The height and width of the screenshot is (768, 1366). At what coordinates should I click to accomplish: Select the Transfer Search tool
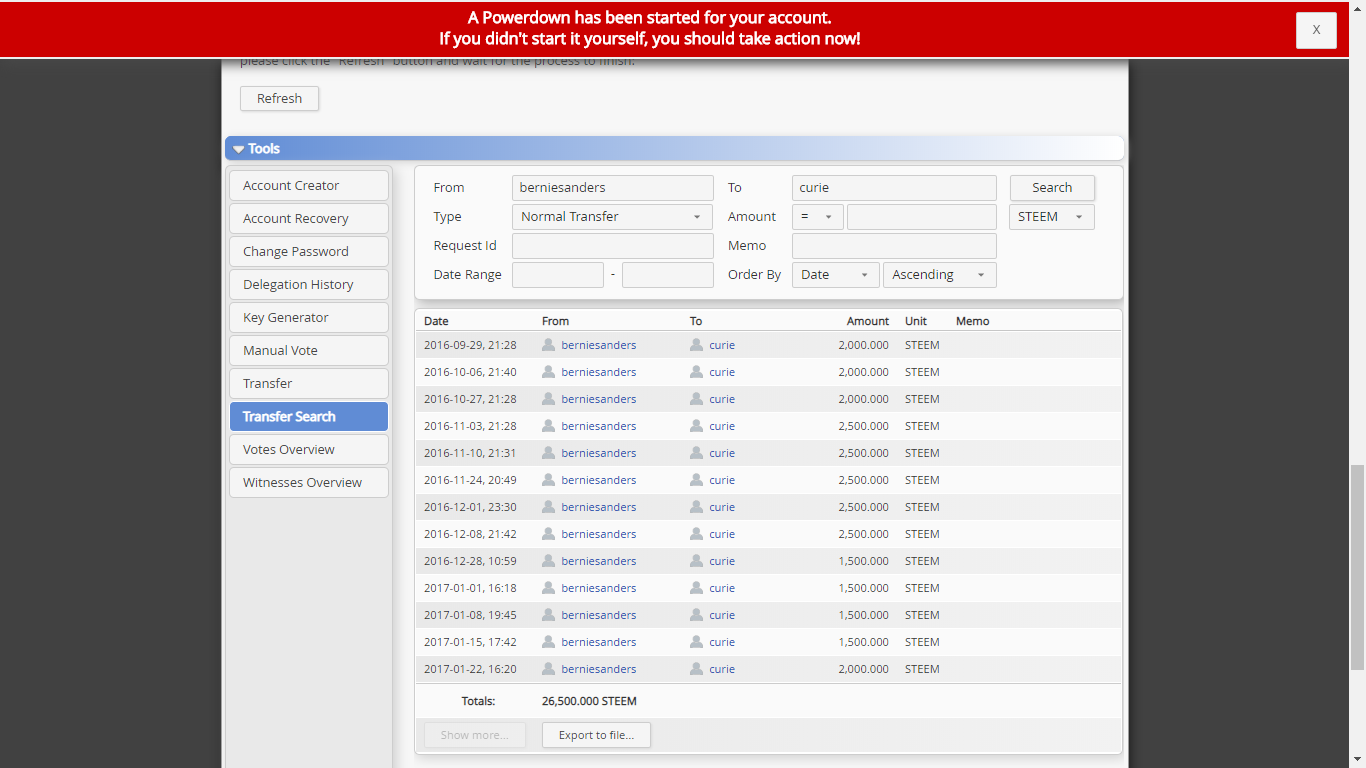pos(309,416)
